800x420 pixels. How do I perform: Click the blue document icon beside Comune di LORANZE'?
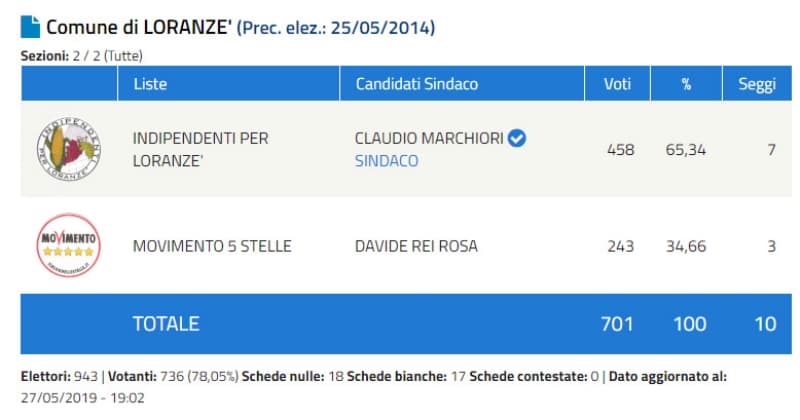(x=31, y=27)
